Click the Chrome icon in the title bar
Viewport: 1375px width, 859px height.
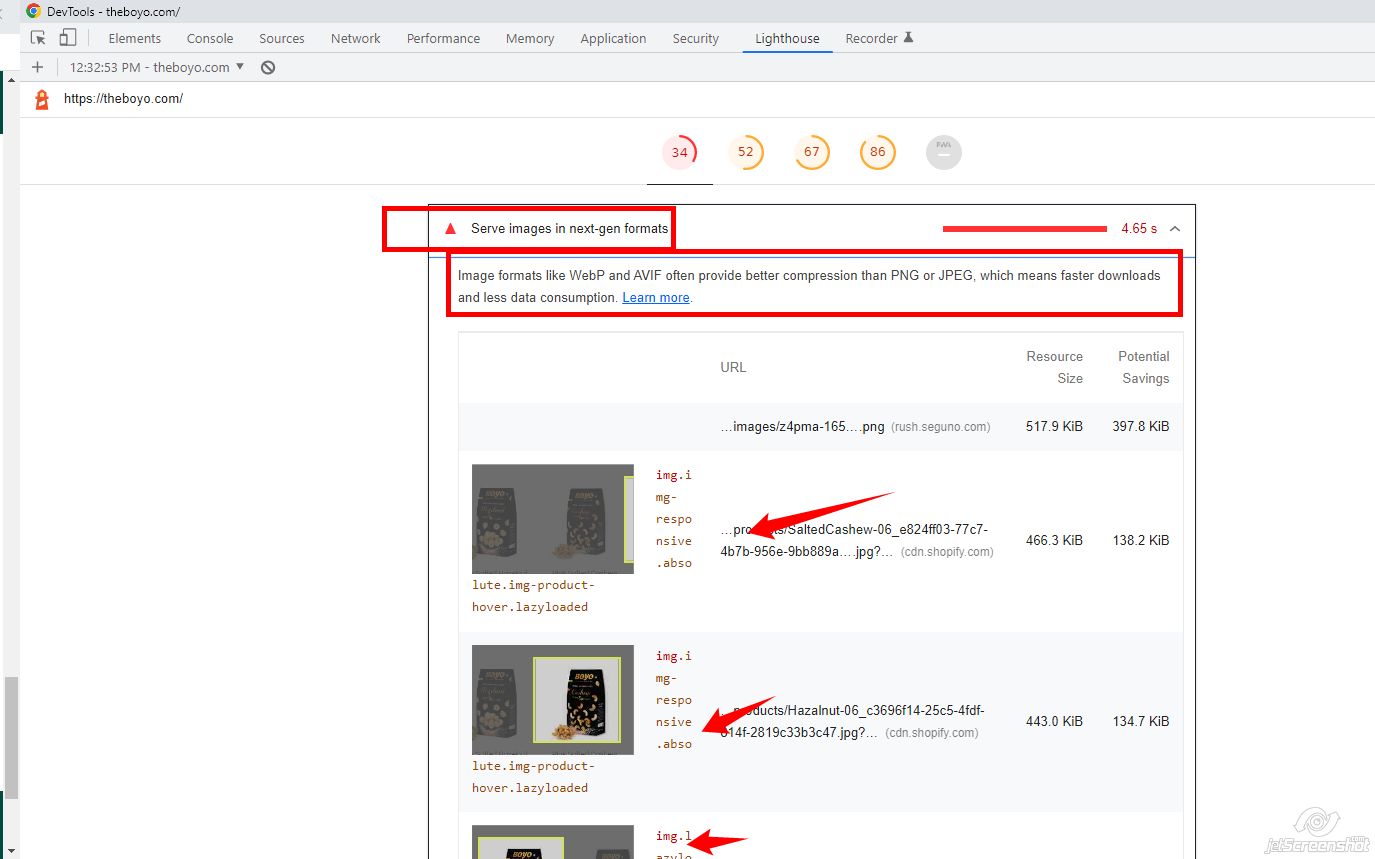34,11
